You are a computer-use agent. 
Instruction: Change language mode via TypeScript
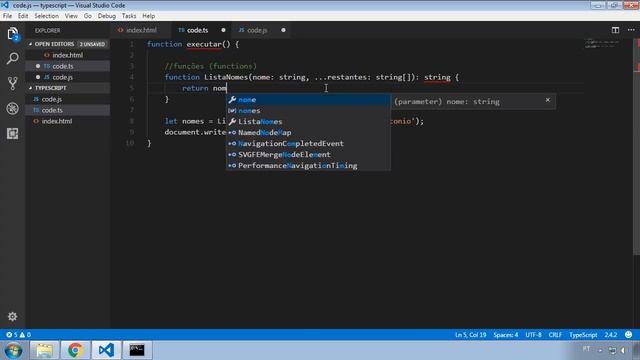(583, 335)
